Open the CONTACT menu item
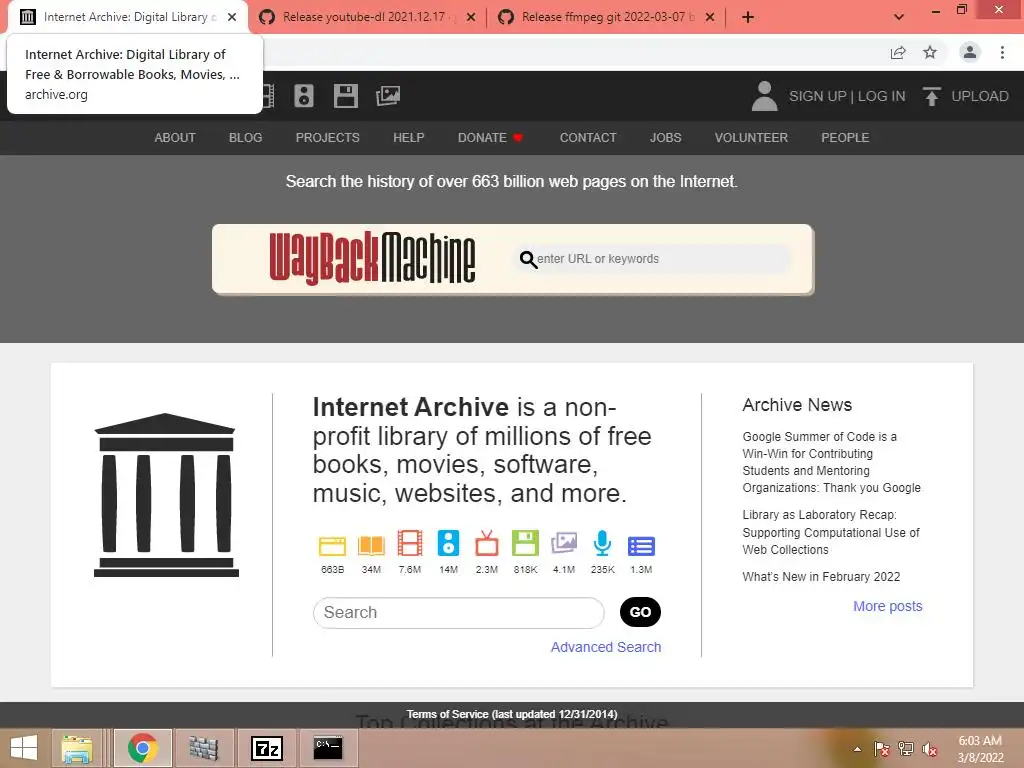This screenshot has width=1024, height=768. point(588,138)
